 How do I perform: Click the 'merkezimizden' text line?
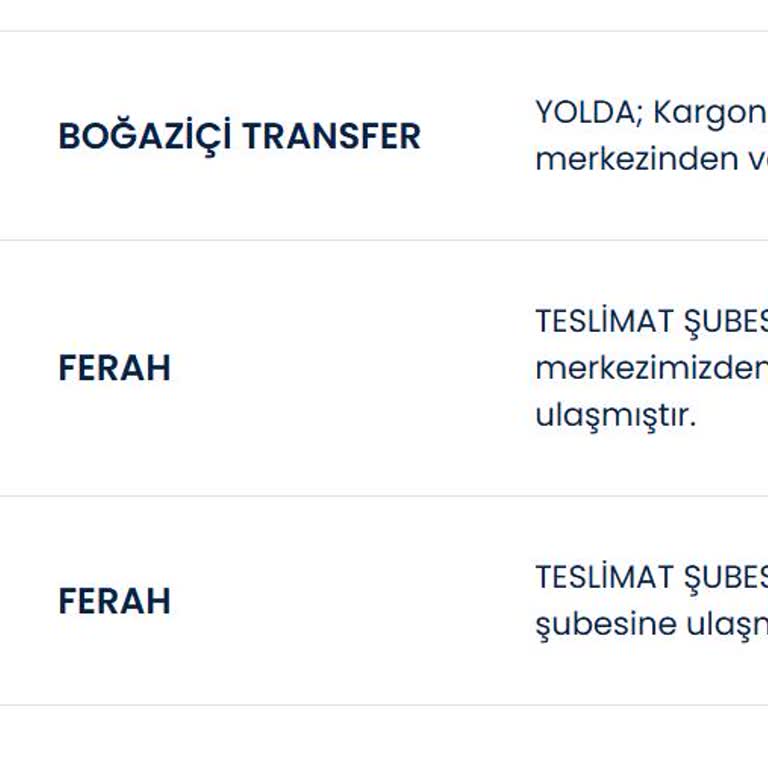tap(650, 368)
